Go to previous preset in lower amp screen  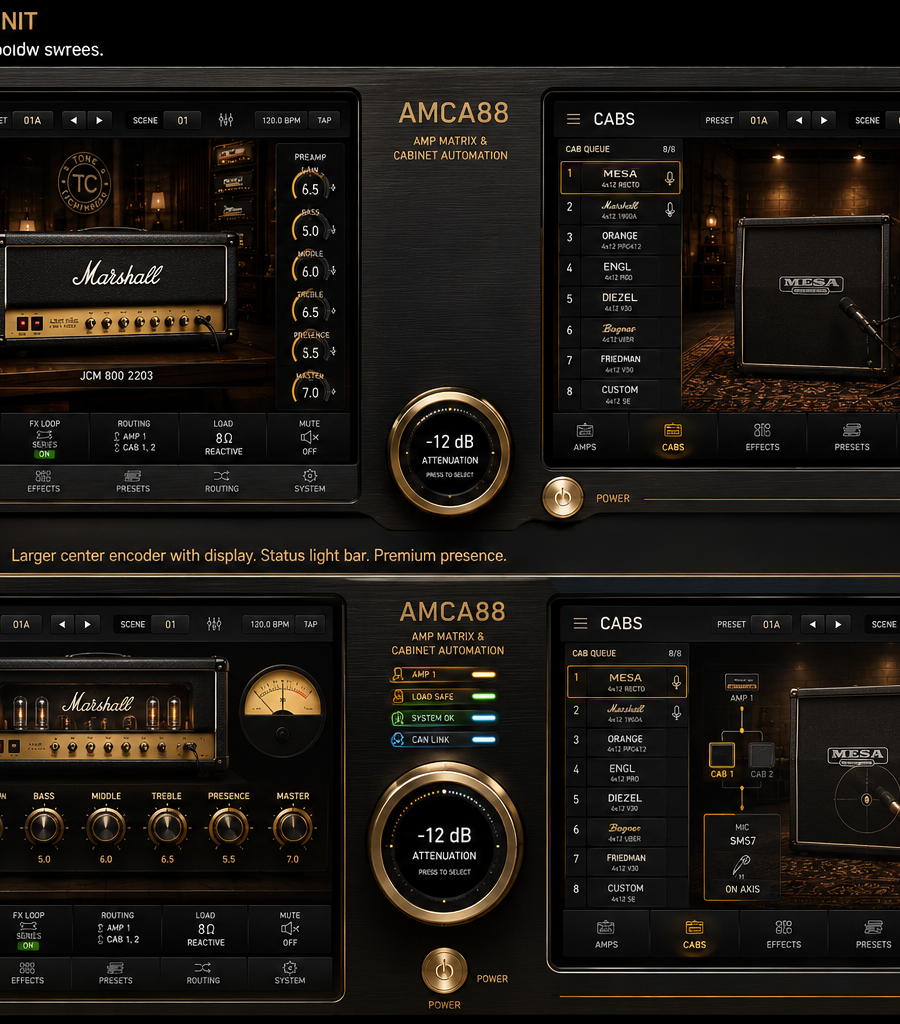click(62, 624)
